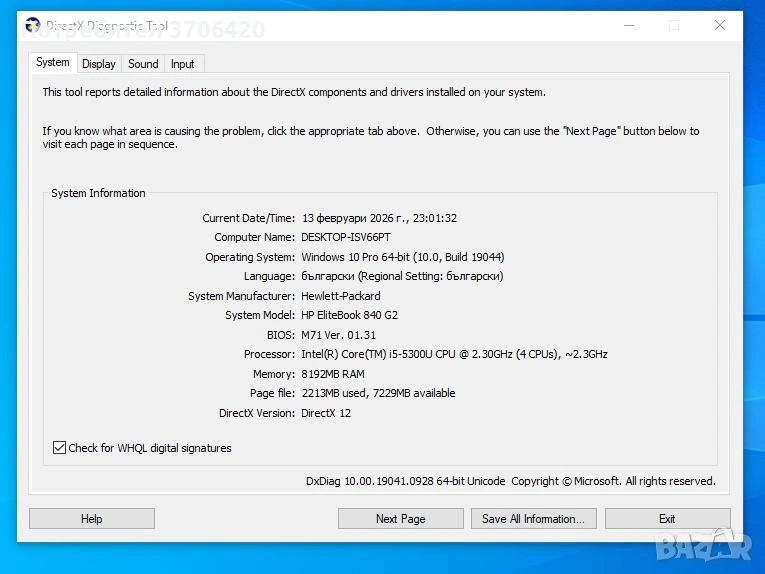
Task: Click Save All Information button
Action: 533,519
